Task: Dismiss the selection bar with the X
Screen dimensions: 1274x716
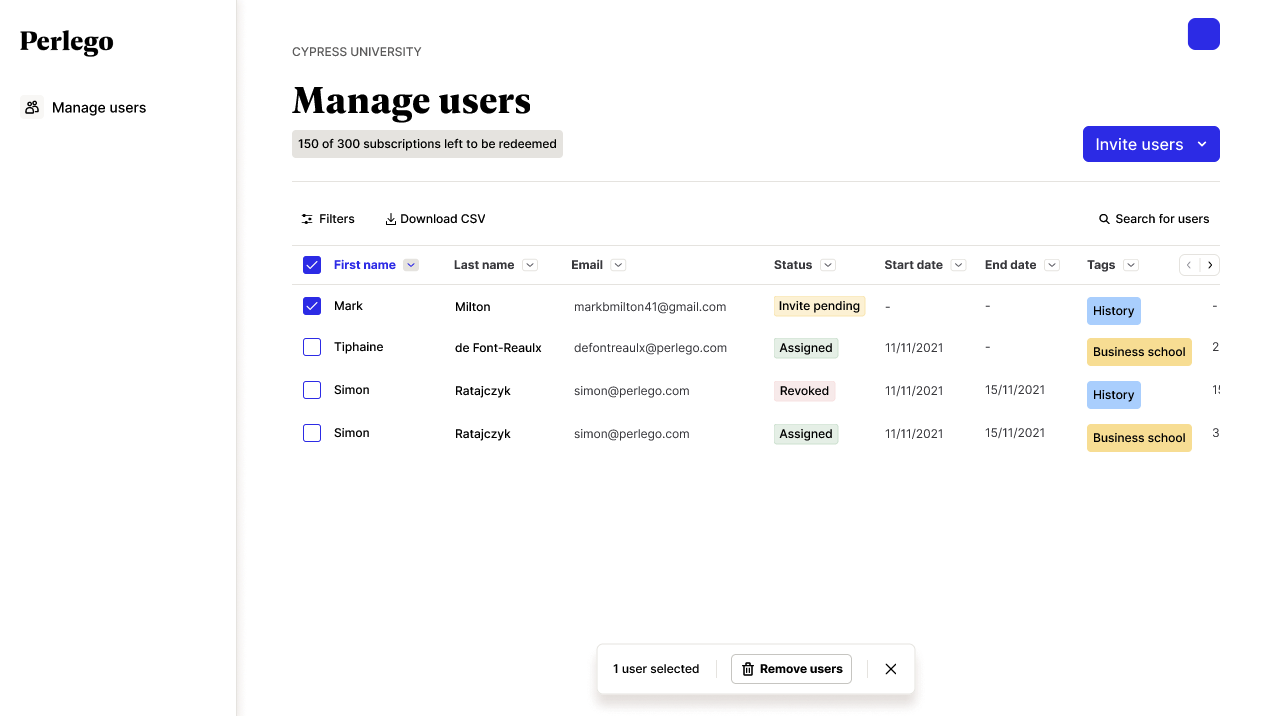Action: pyautogui.click(x=890, y=668)
